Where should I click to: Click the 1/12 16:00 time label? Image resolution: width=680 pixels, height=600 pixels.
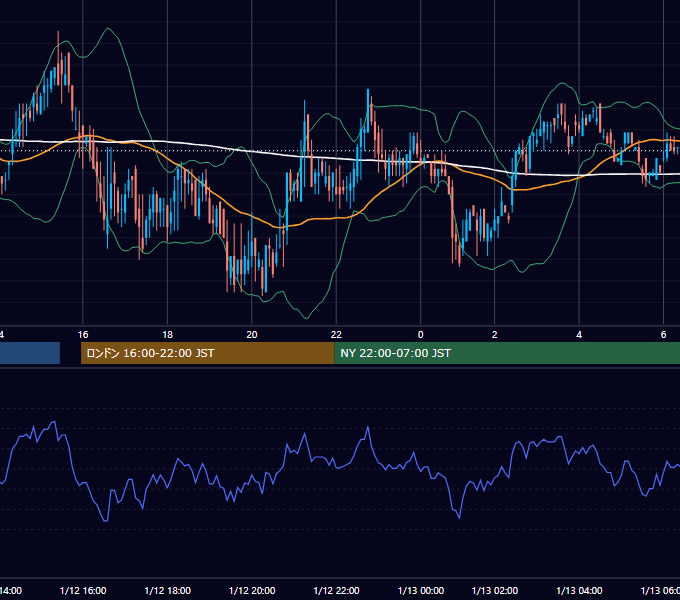tap(83, 590)
